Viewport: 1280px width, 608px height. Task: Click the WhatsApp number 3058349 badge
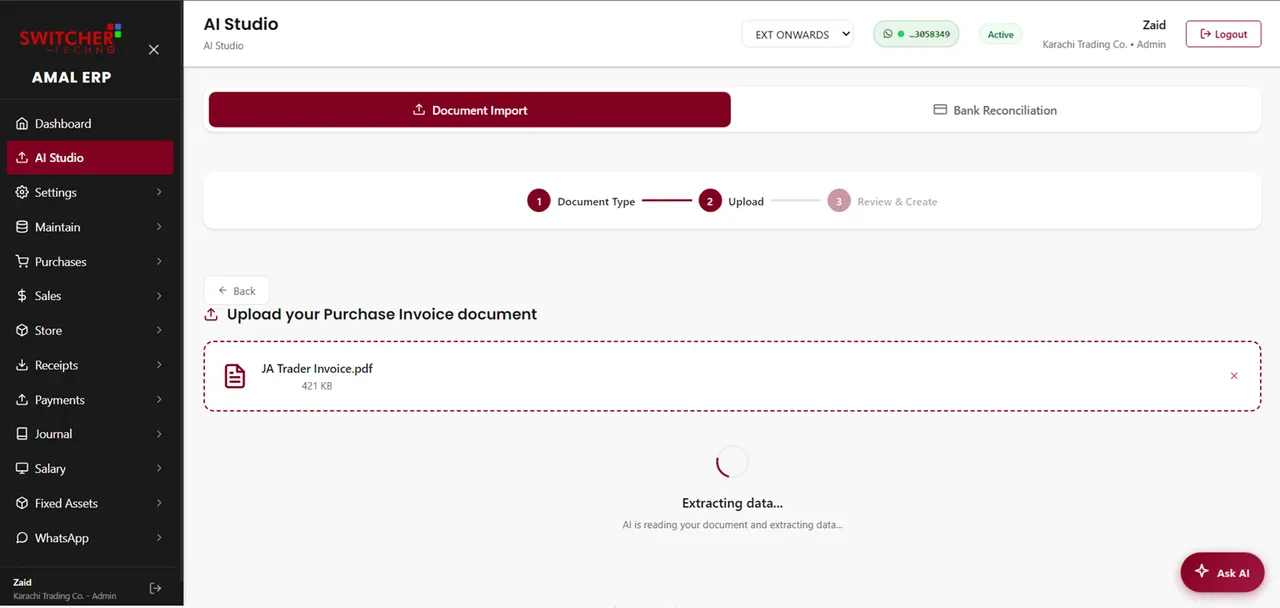(917, 34)
